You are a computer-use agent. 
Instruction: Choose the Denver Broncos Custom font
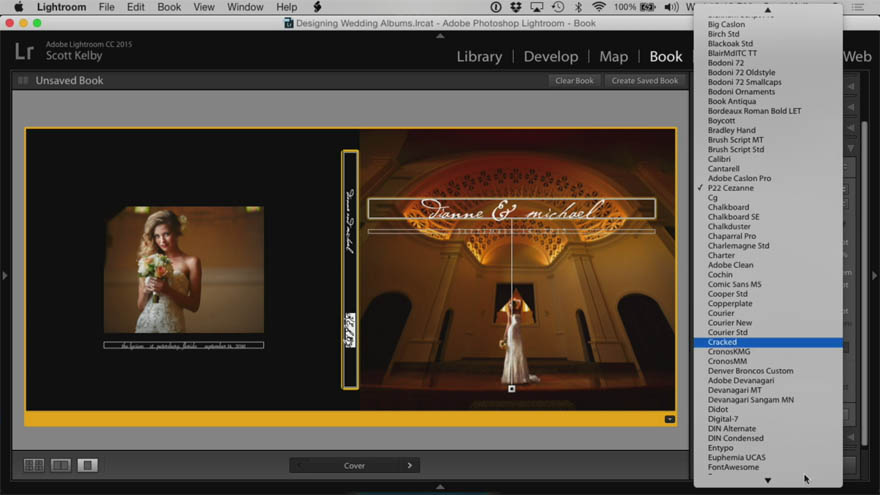click(x=768, y=371)
